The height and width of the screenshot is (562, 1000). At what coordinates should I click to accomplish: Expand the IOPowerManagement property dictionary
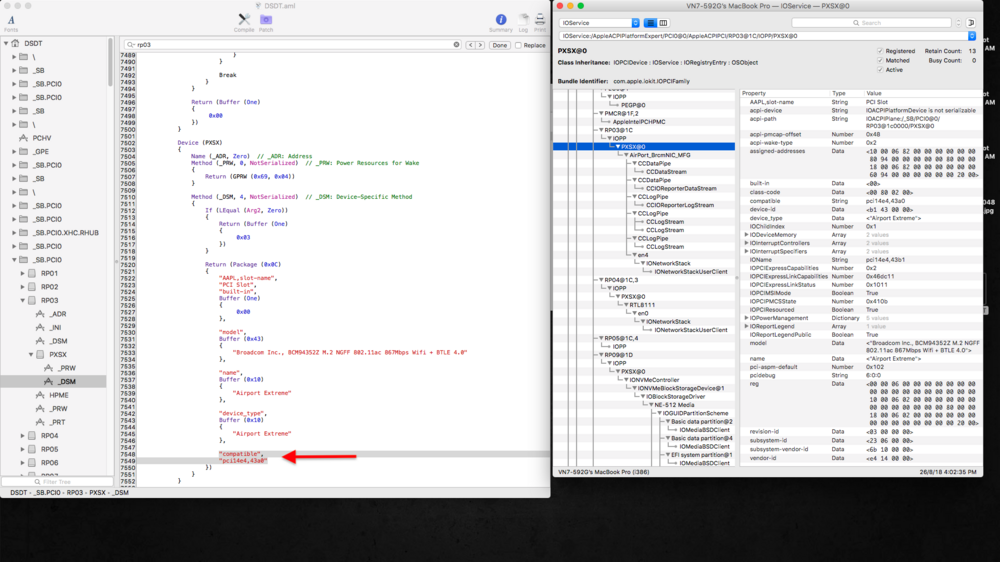point(746,318)
